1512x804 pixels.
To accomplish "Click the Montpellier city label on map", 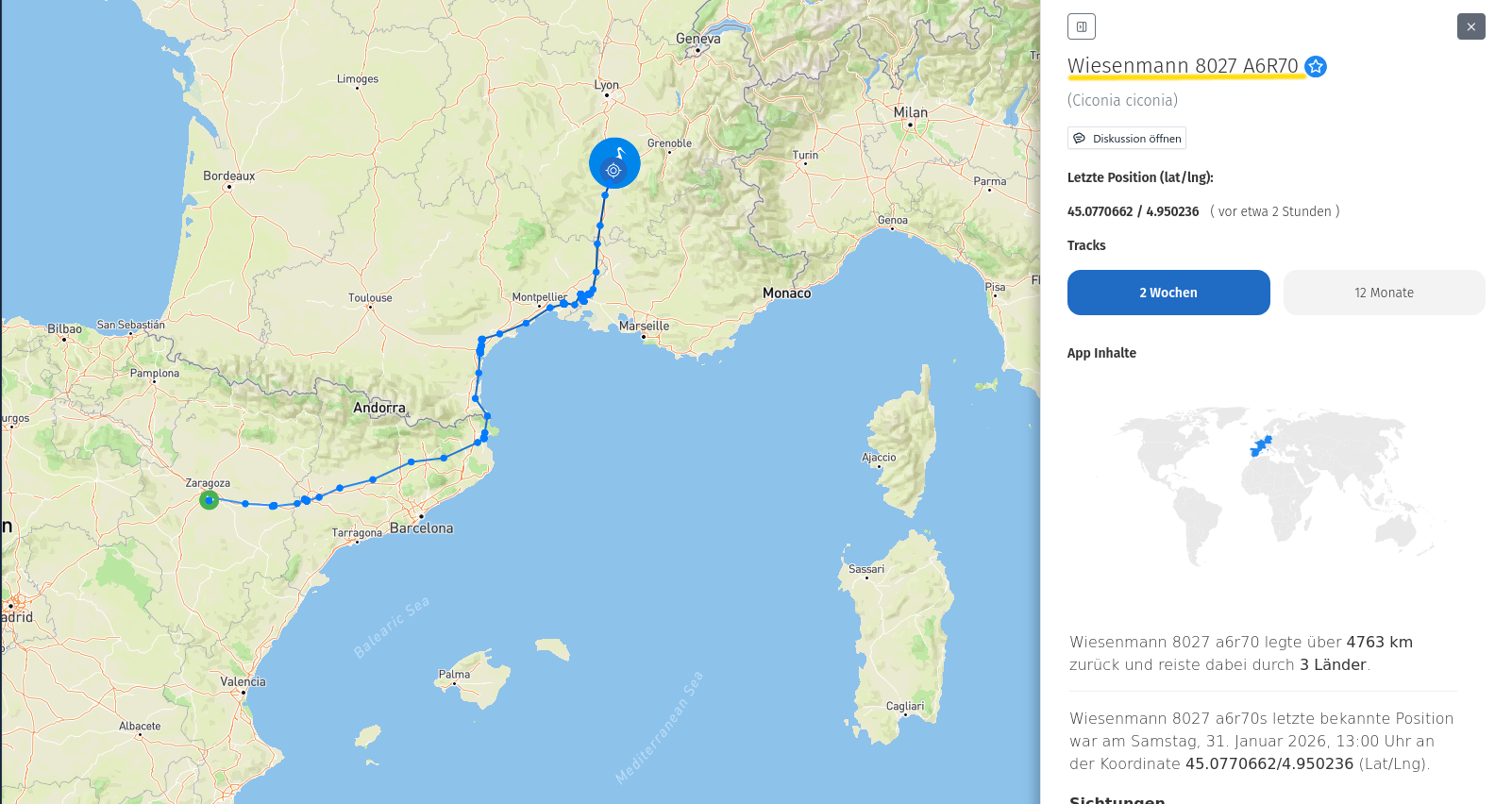I will pos(539,296).
